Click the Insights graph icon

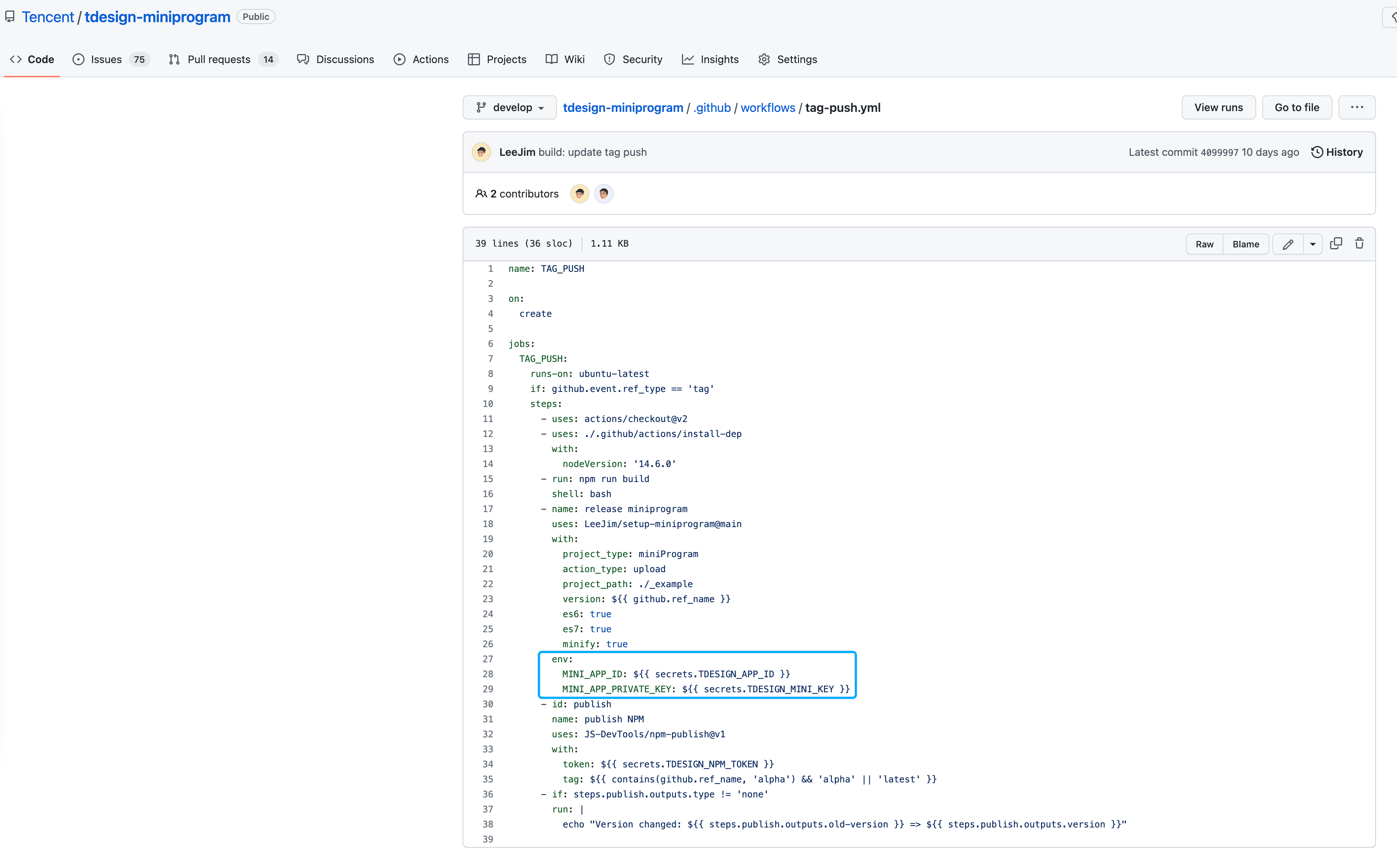(x=688, y=59)
